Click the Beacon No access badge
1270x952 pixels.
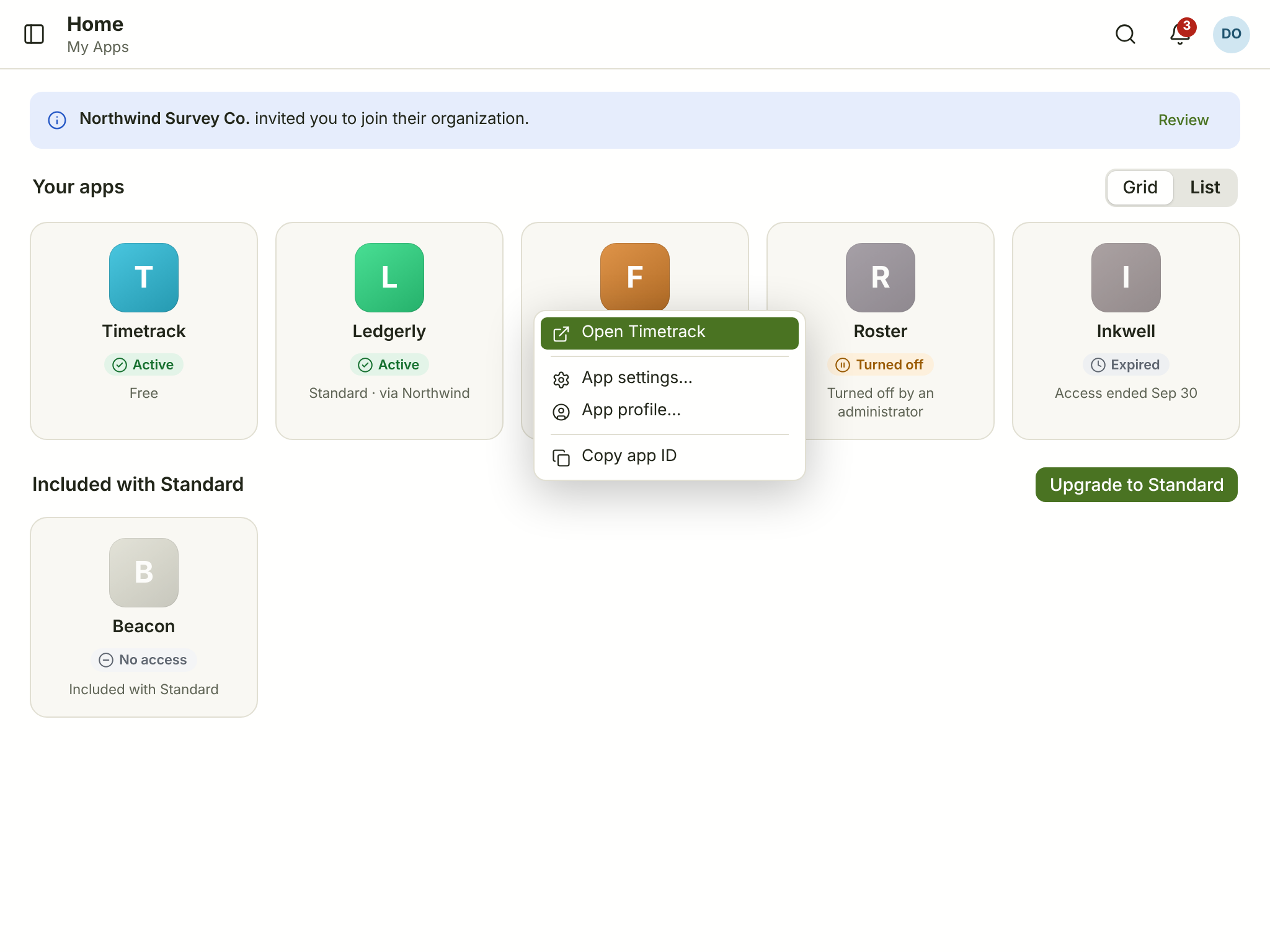click(x=144, y=659)
